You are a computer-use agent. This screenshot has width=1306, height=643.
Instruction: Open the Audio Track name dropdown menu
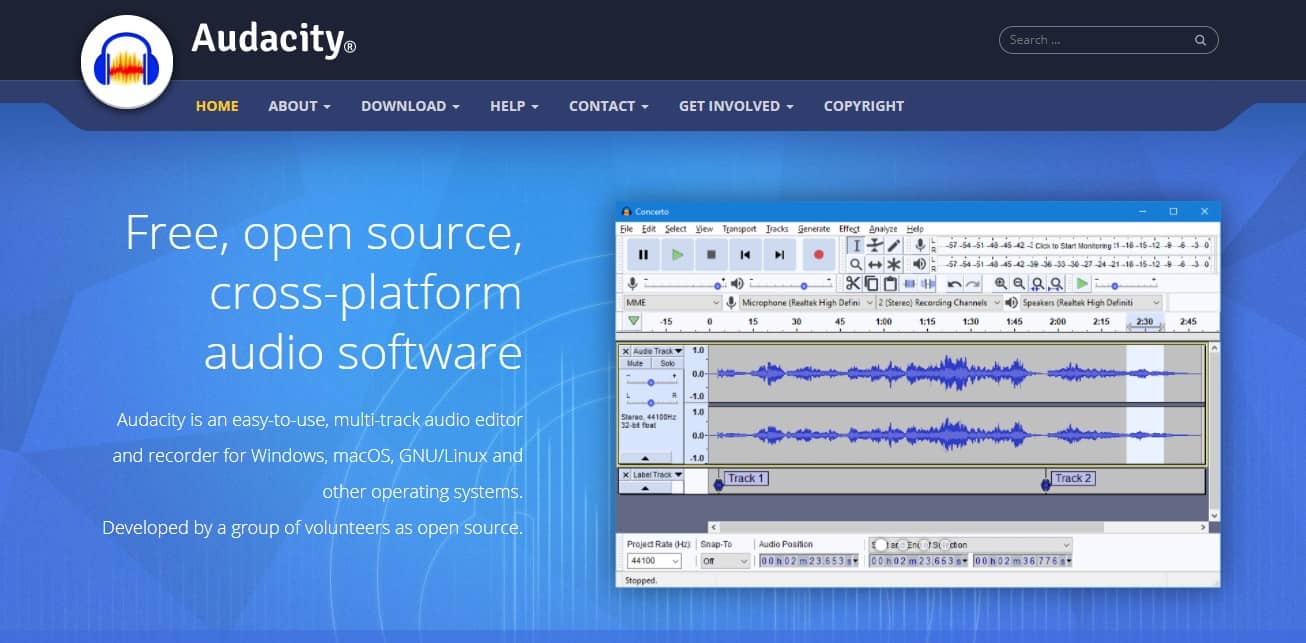point(658,351)
